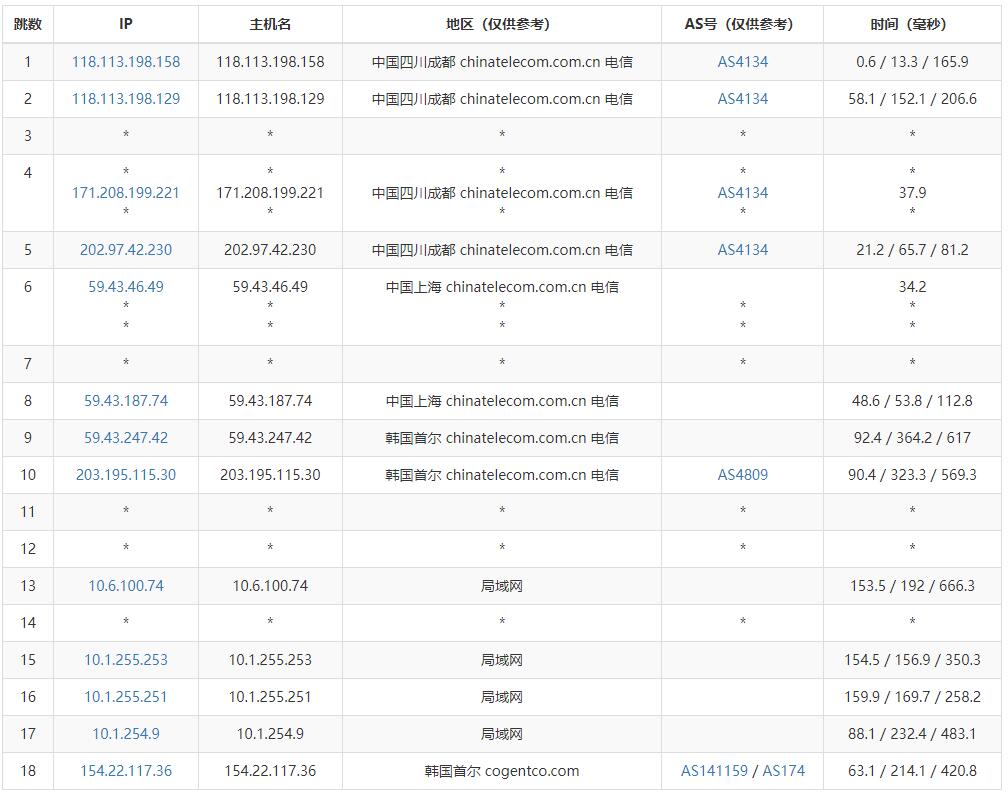Screen dimensions: 1008x792
Task: Click region cell in hop 10 row
Action: click(x=501, y=474)
